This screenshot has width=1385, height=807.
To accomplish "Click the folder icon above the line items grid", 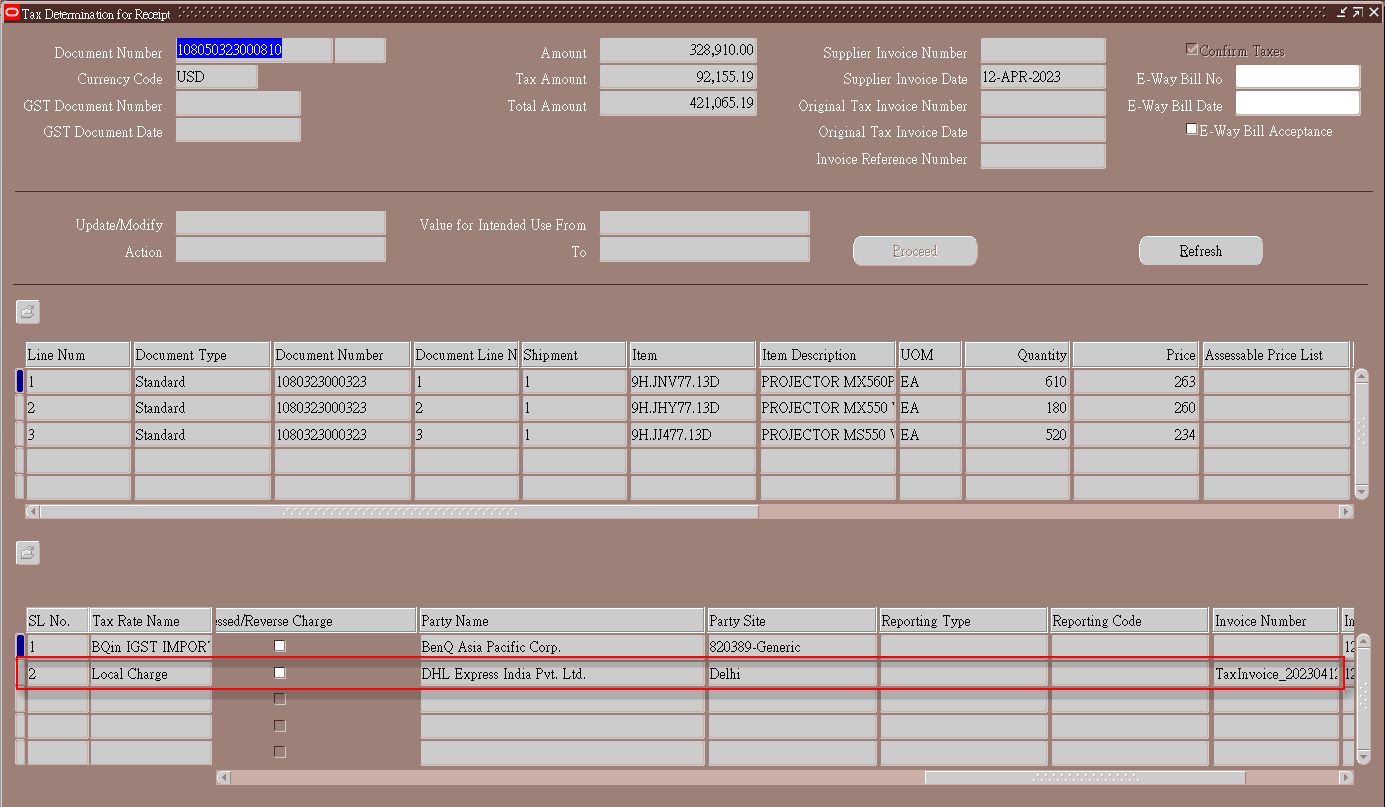I will click(x=27, y=311).
